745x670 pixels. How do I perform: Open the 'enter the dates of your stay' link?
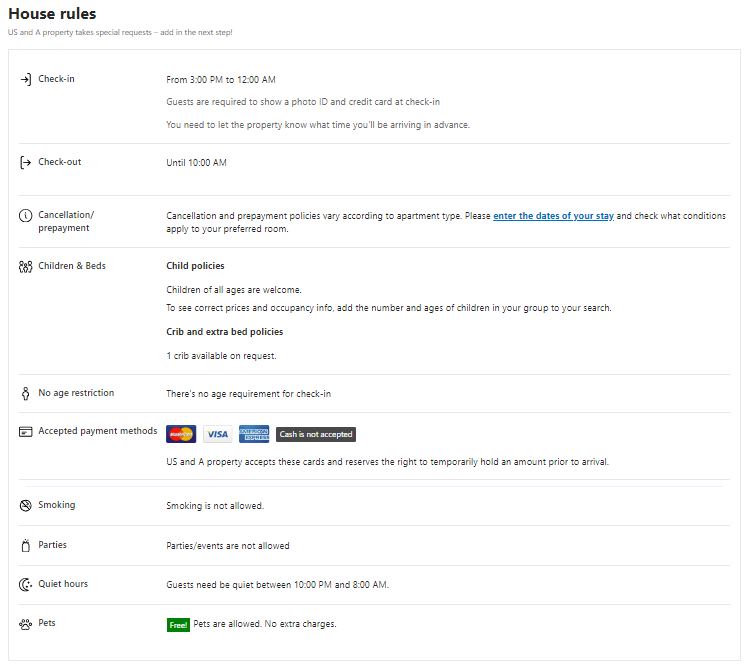[x=553, y=216]
